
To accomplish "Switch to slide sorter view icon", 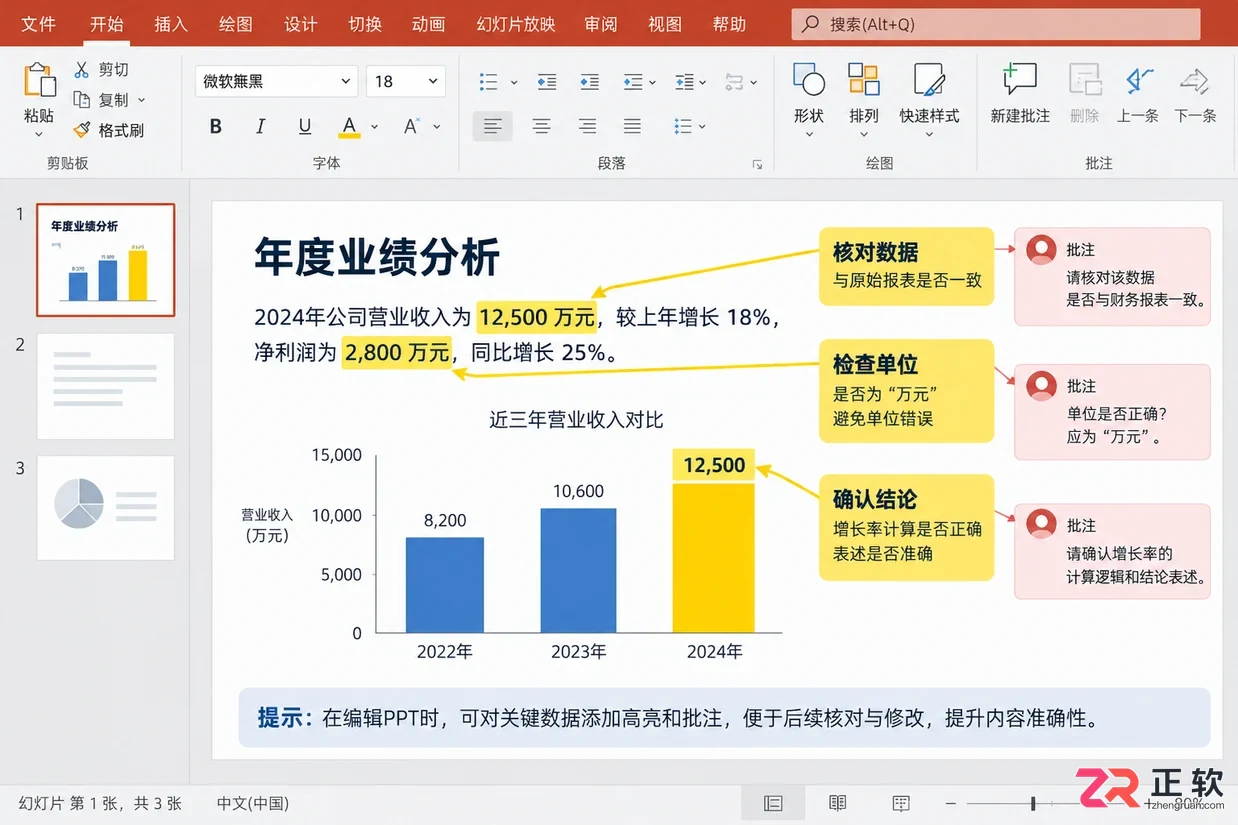I will click(901, 803).
